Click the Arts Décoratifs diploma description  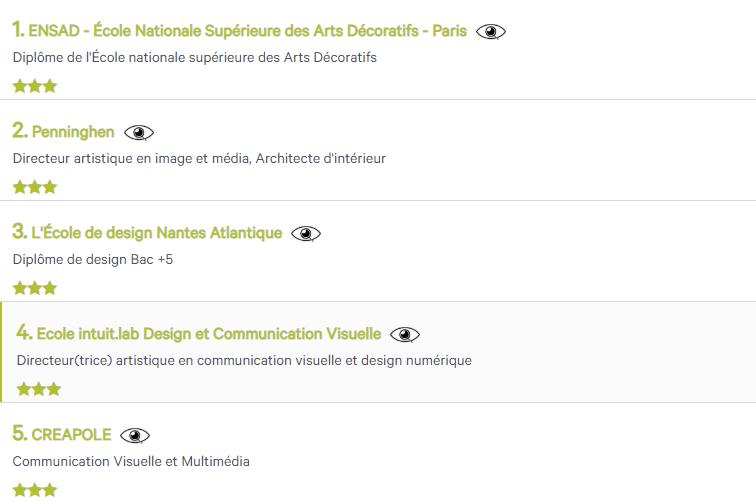pos(195,58)
